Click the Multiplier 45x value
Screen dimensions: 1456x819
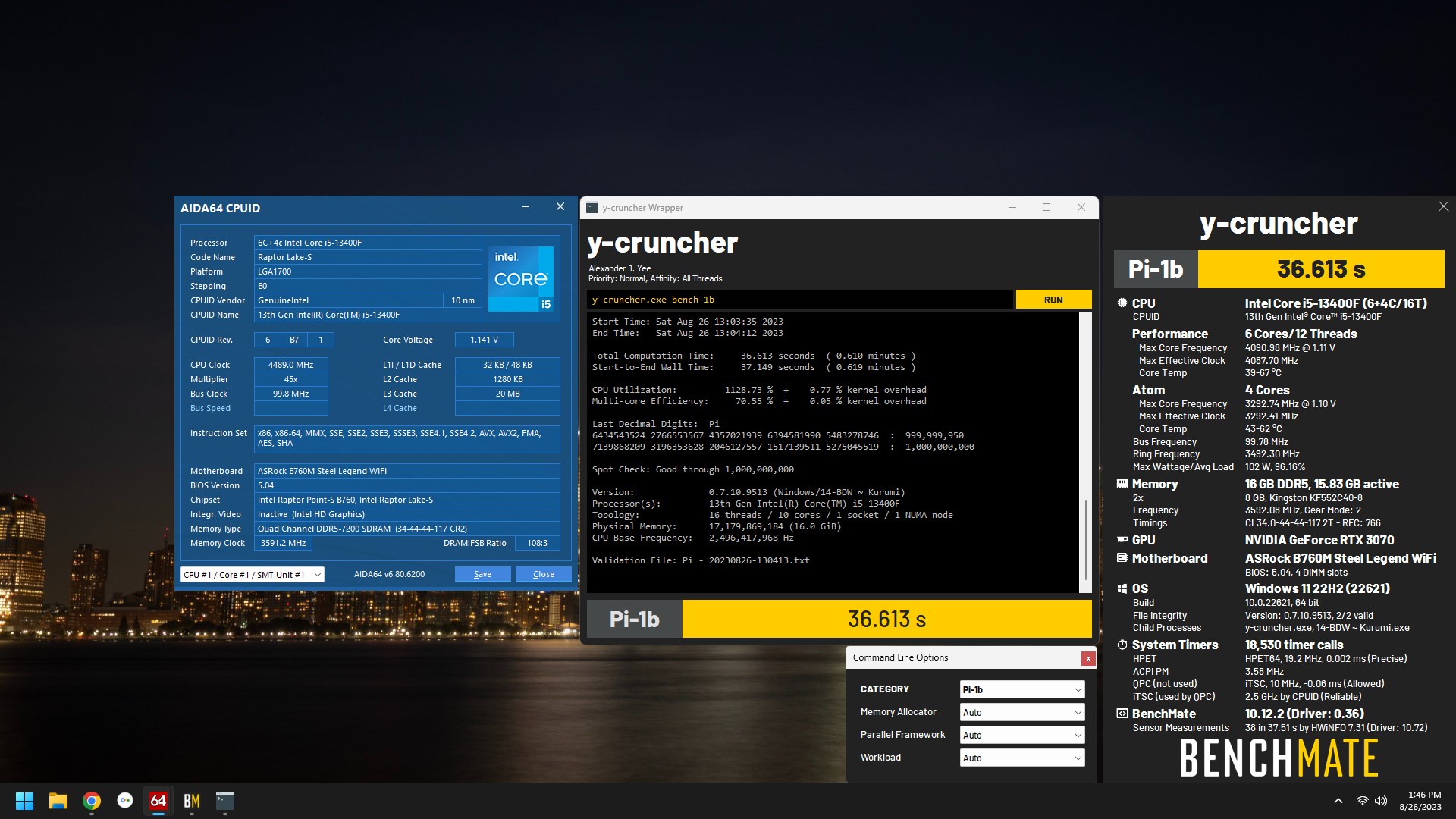click(x=291, y=379)
